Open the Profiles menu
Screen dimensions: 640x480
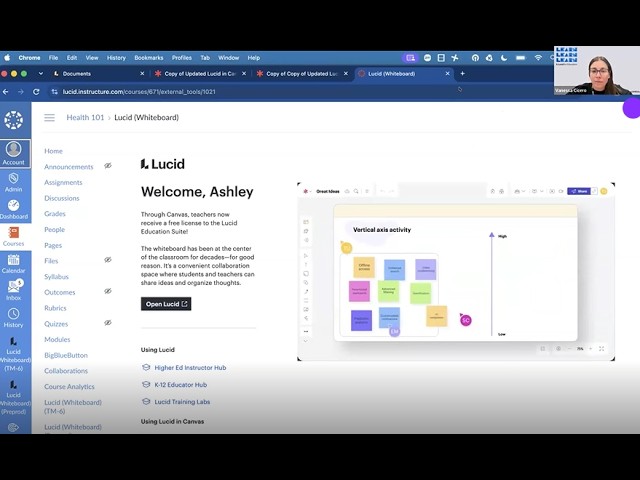[x=182, y=58]
